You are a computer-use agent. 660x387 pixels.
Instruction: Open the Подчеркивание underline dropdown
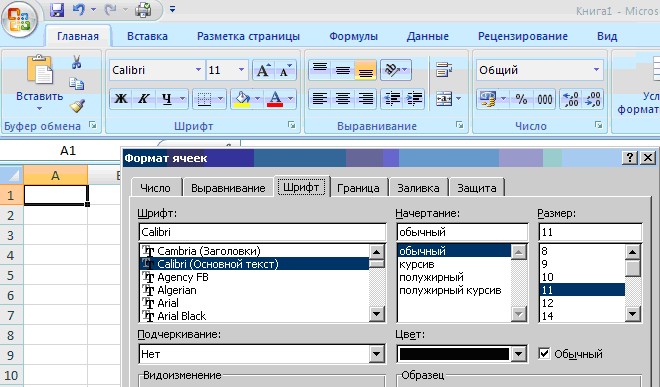click(377, 354)
